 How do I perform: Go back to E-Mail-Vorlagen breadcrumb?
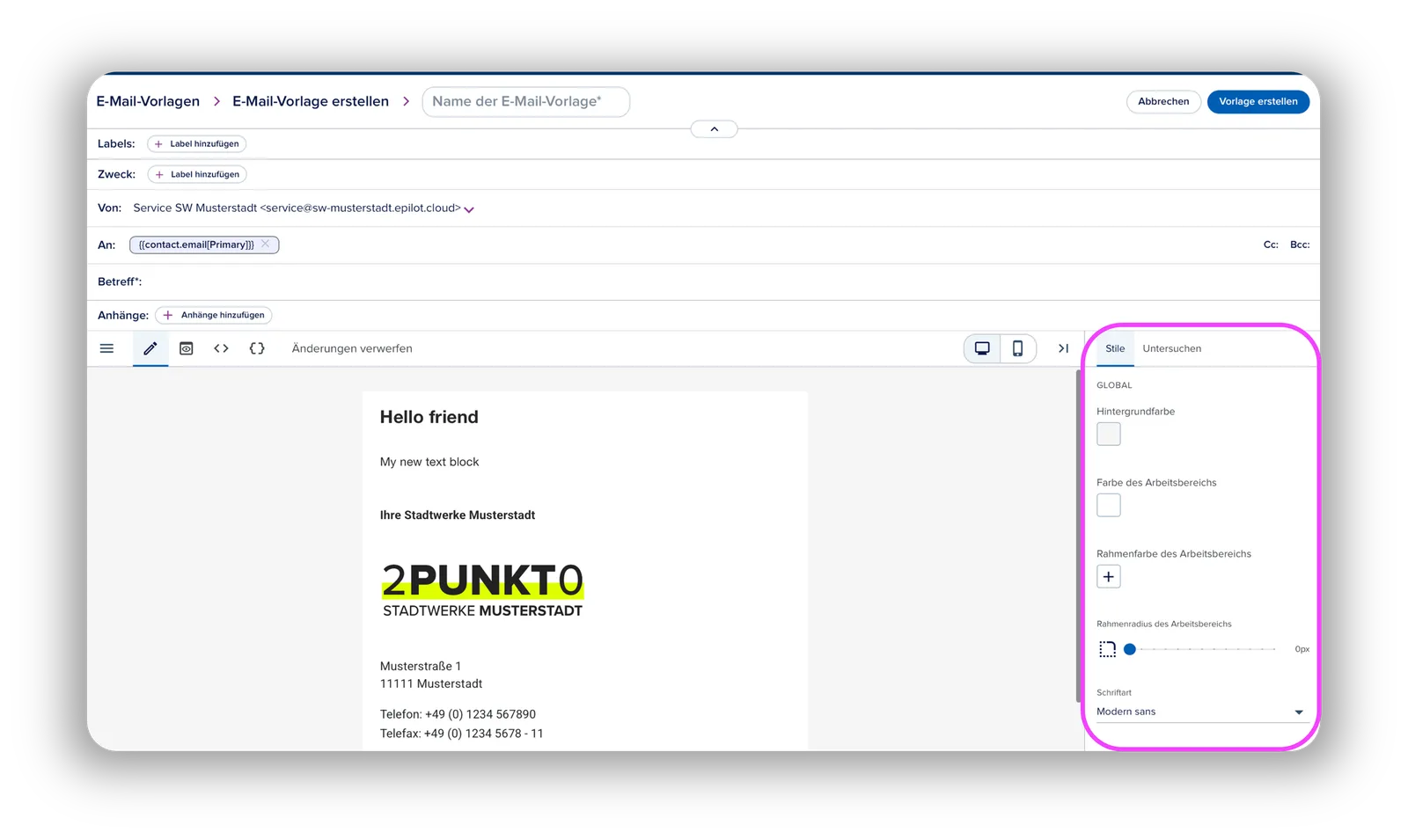pyautogui.click(x=148, y=101)
